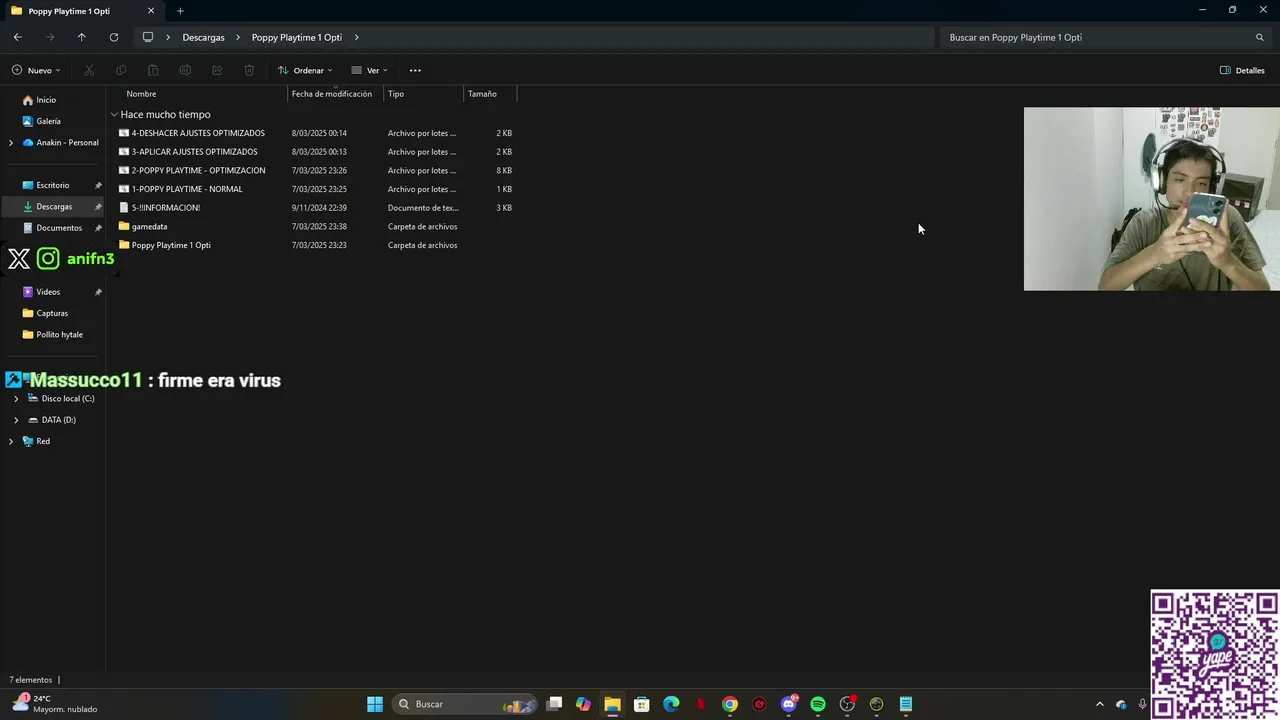Screen dimensions: 1280x720
Task: Navigate to Descargas in the breadcrumb
Action: tap(203, 37)
